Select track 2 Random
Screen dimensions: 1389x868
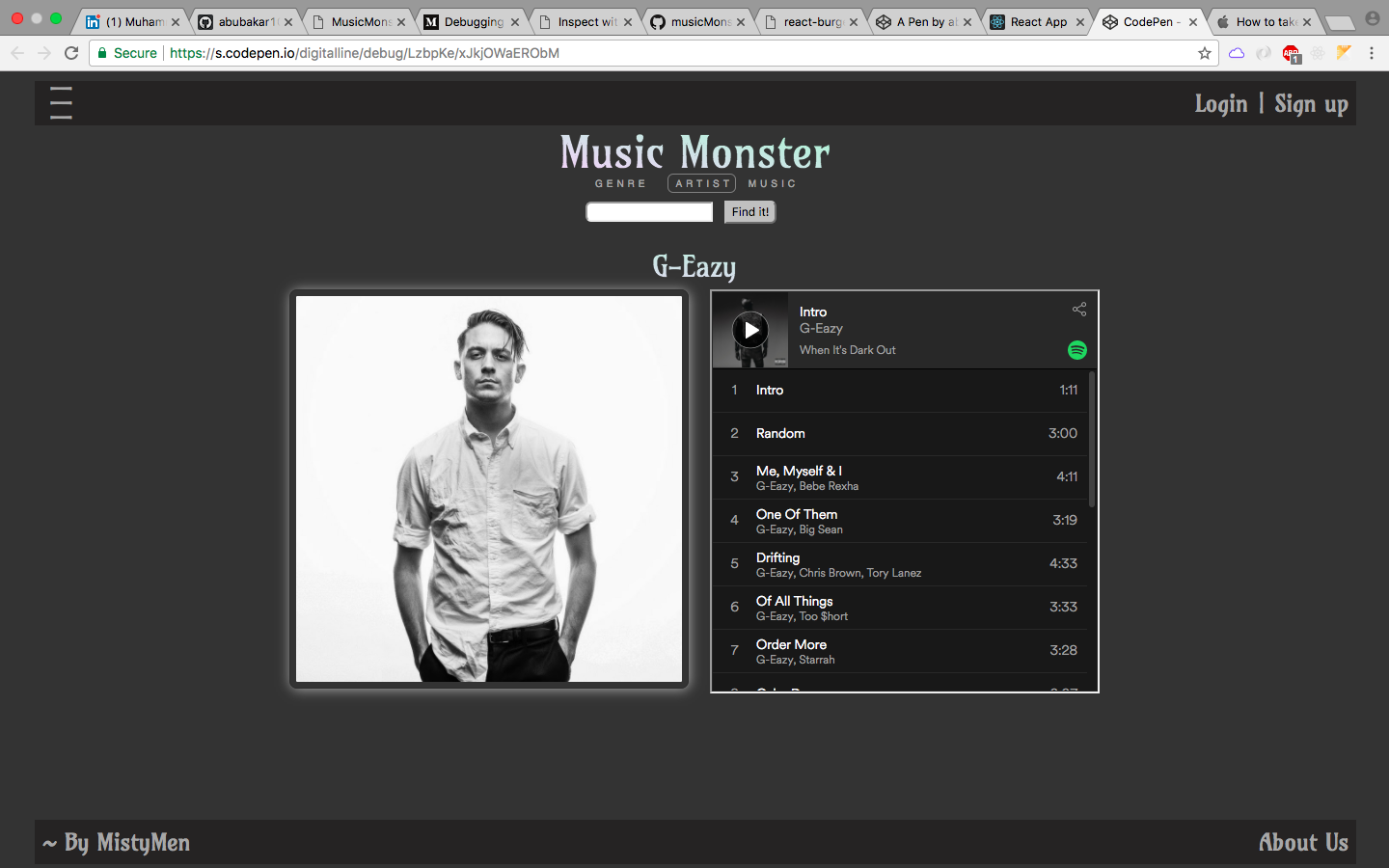(900, 434)
